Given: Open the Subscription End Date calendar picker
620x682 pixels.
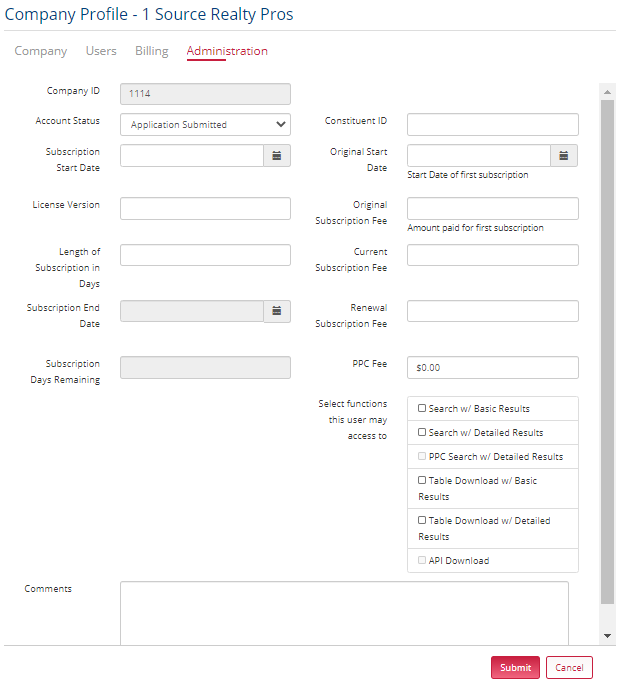Looking at the screenshot, I should click(277, 311).
